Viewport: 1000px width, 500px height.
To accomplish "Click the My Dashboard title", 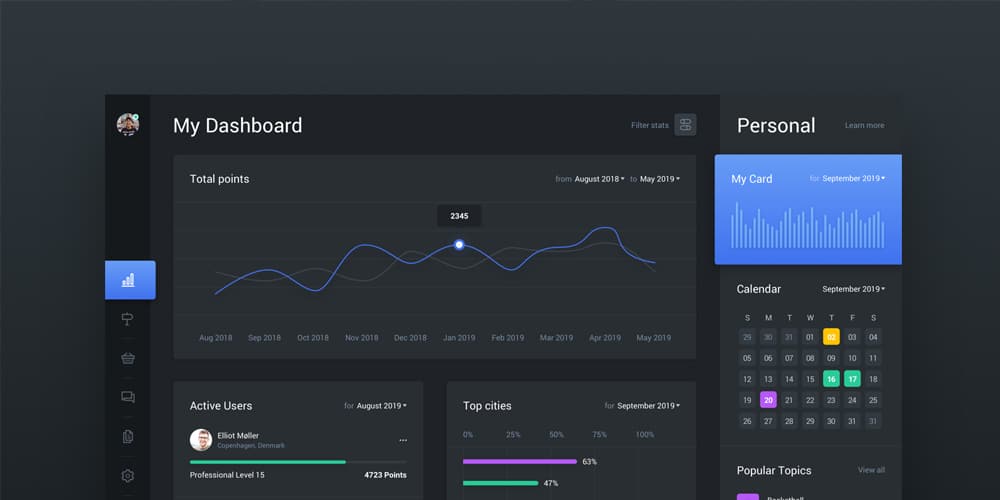I will point(238,126).
